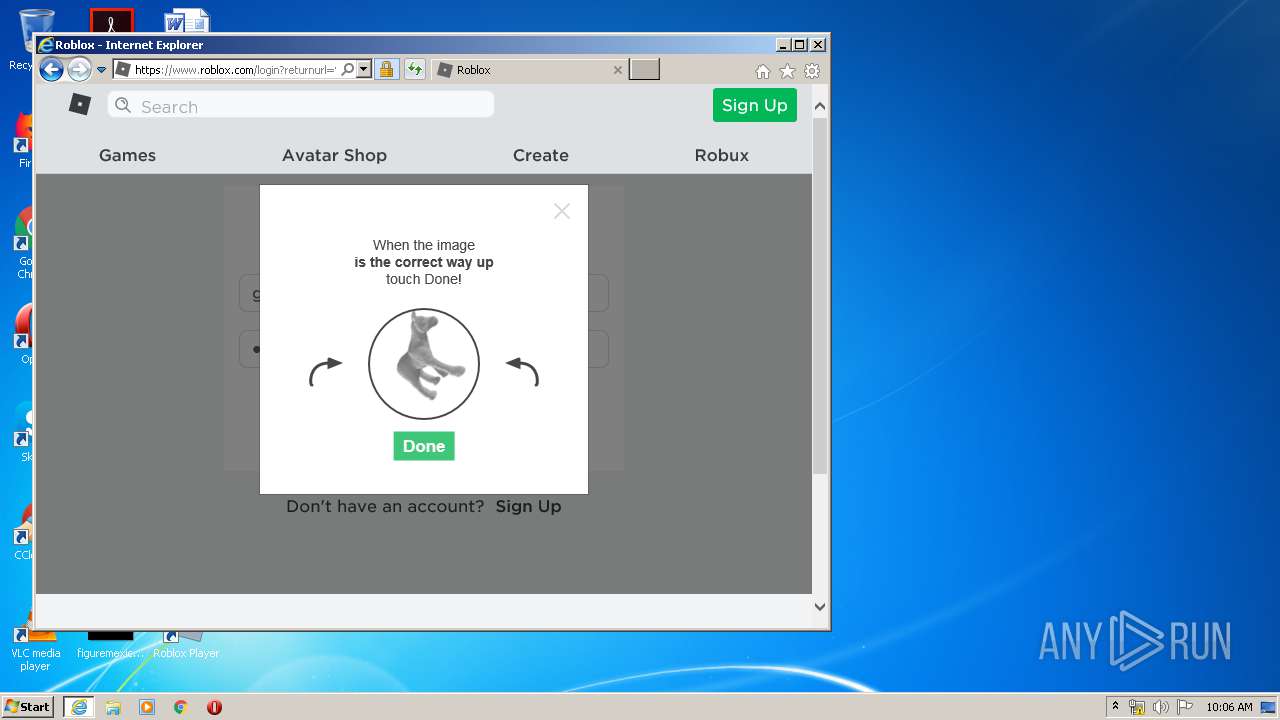The image size is (1280, 720).
Task: Open the Windows Start menu
Action: click(x=27, y=706)
